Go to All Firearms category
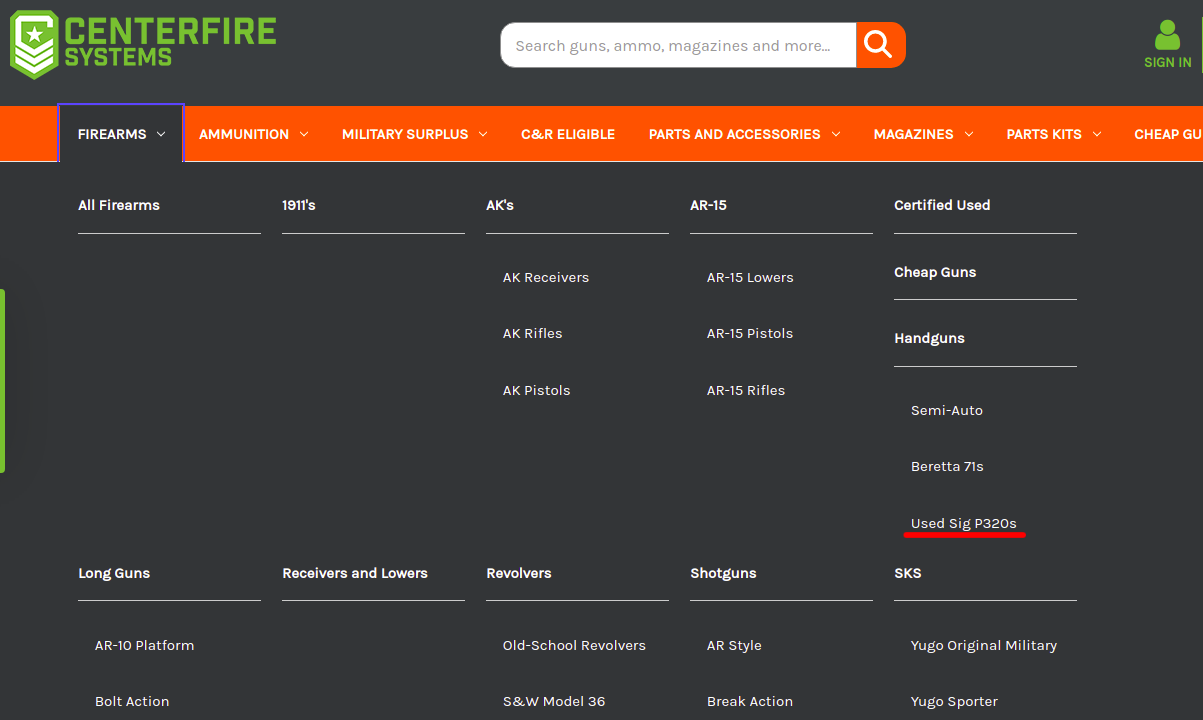The image size is (1203, 720). click(119, 205)
